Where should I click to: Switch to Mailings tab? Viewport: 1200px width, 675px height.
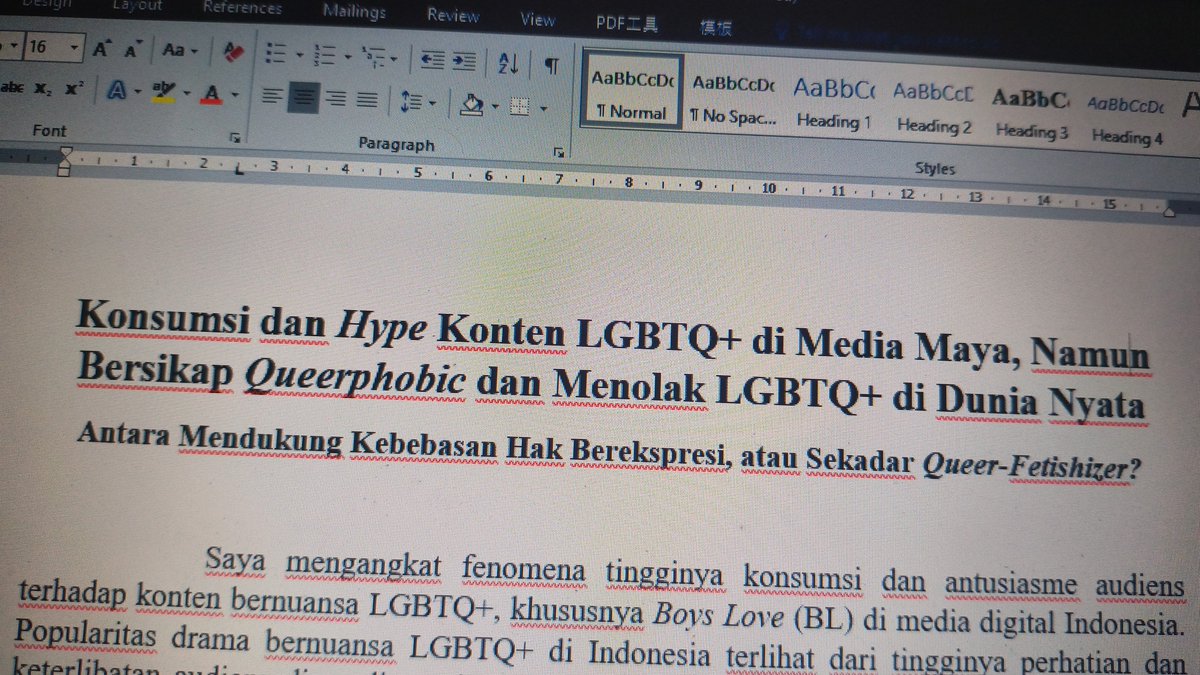point(354,12)
